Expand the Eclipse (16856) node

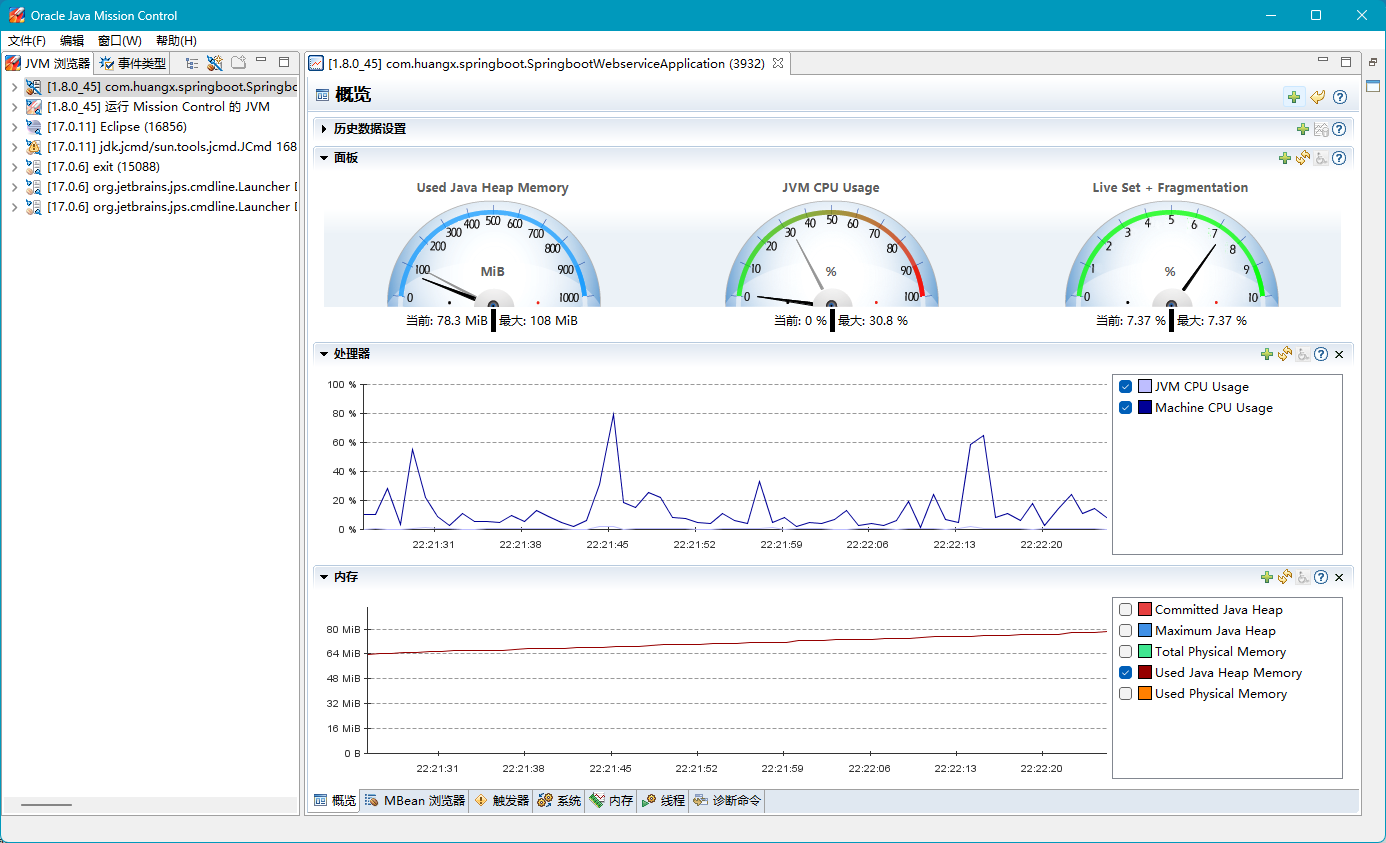coord(14,127)
